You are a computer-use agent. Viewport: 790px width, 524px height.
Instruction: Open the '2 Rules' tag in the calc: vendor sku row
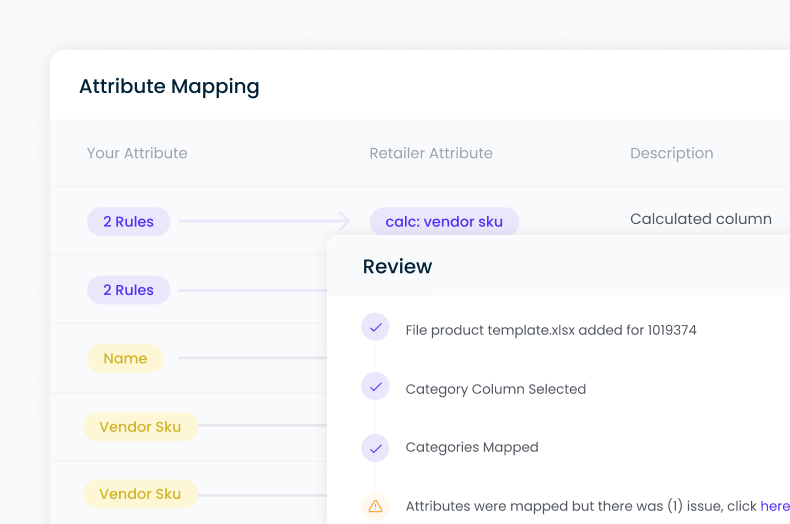click(x=128, y=222)
